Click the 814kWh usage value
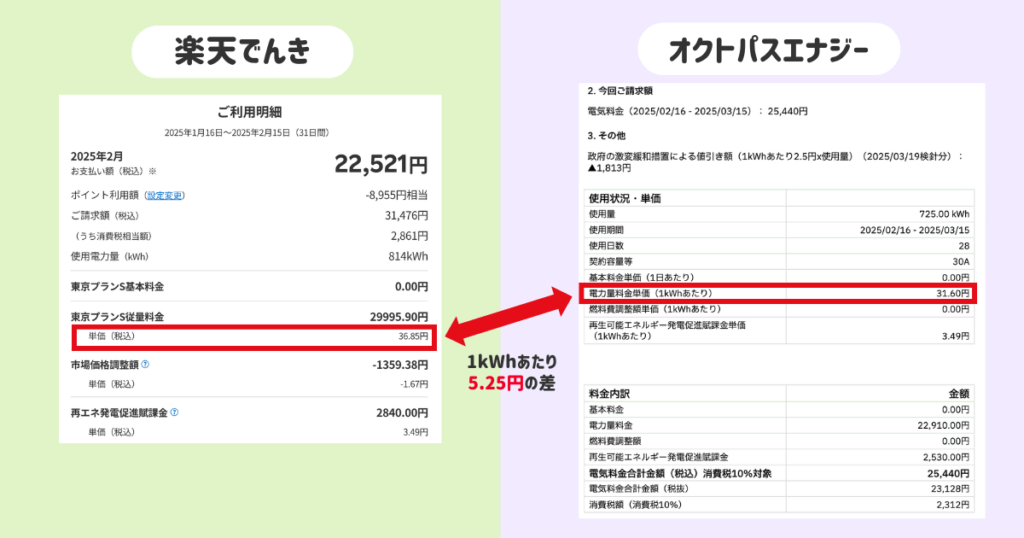 point(408,257)
